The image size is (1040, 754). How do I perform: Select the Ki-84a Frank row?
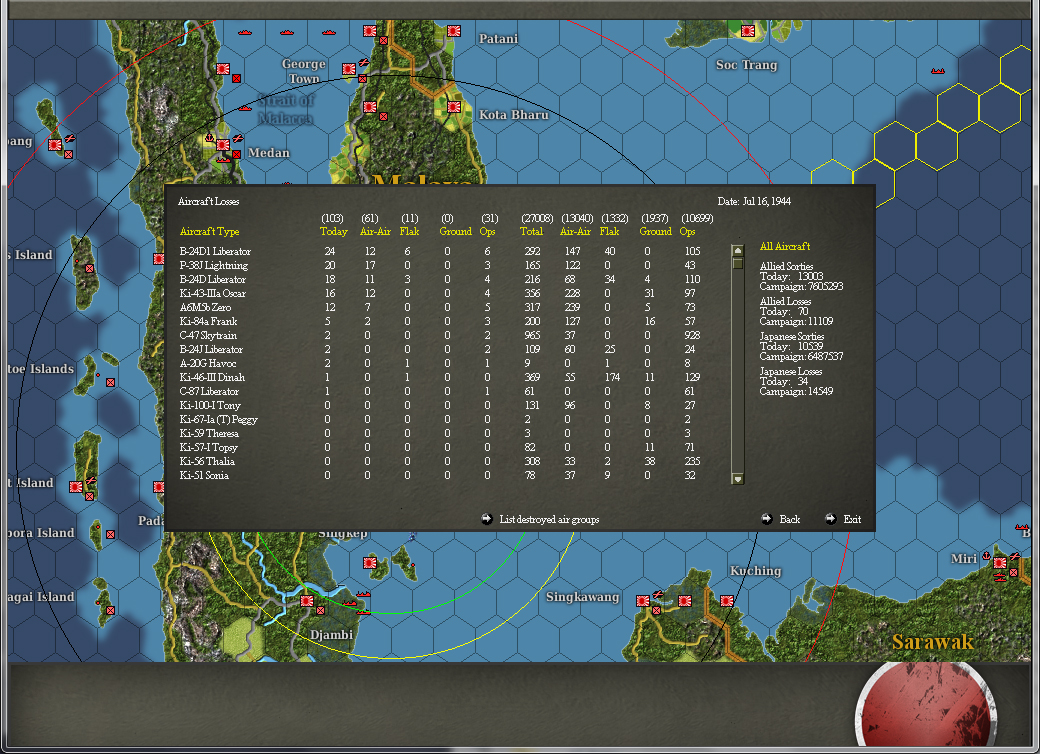coord(441,321)
